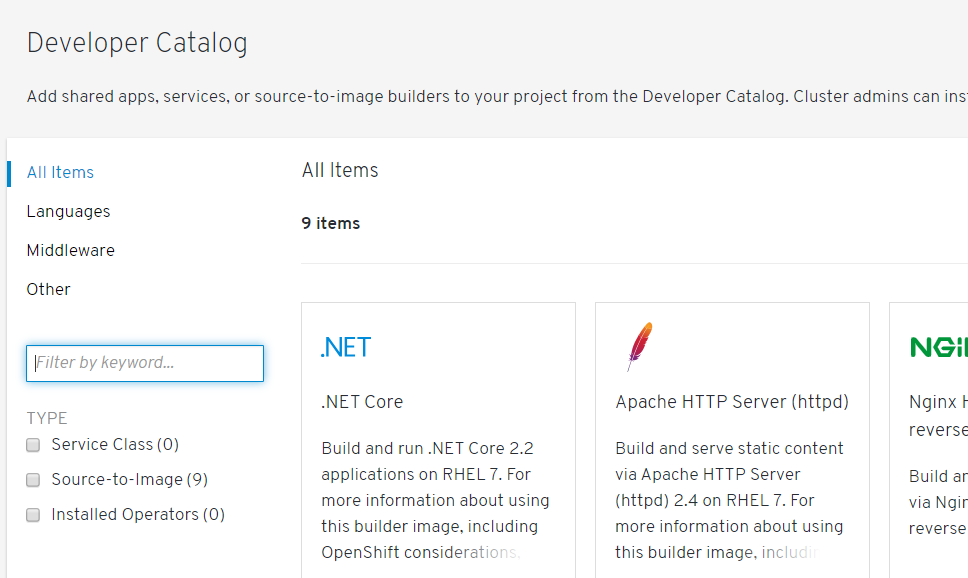This screenshot has height=578, width=968.
Task: Check the Installed Operators filter box
Action: [x=33, y=515]
